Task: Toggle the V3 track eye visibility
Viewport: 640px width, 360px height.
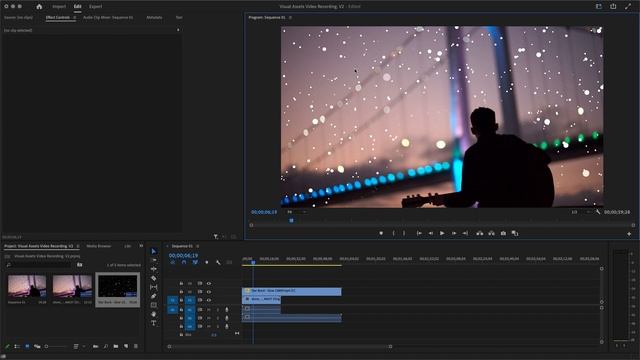Action: (x=209, y=283)
